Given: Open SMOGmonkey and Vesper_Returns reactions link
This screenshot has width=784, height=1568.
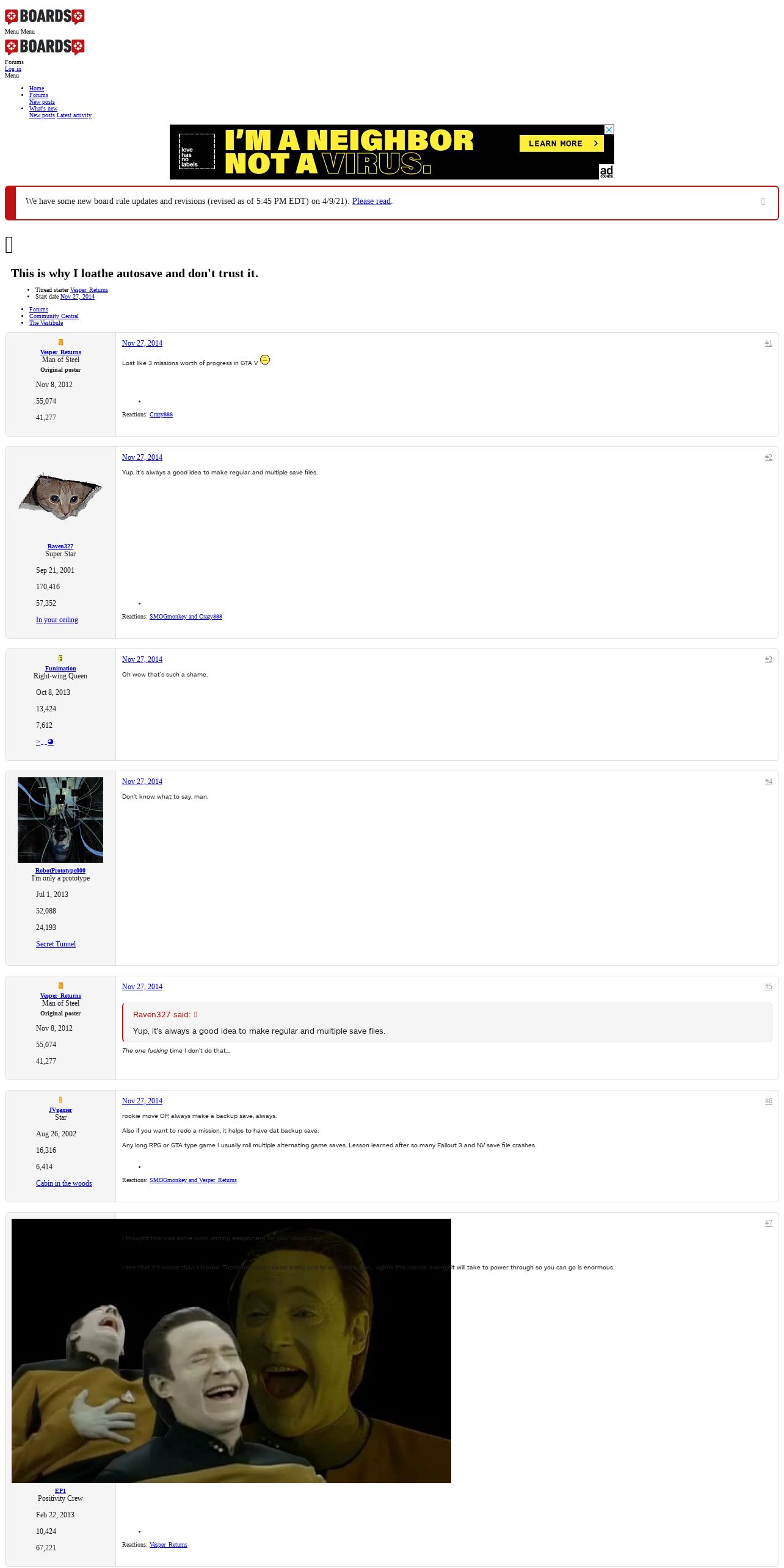Looking at the screenshot, I should coord(193,1180).
